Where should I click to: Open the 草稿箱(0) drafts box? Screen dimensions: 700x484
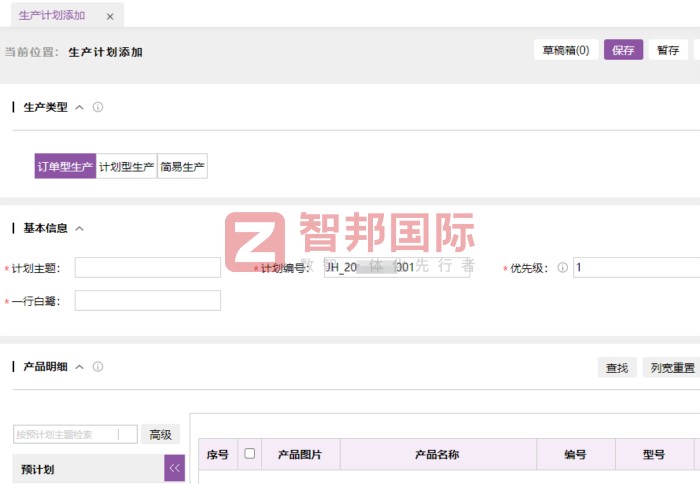566,50
